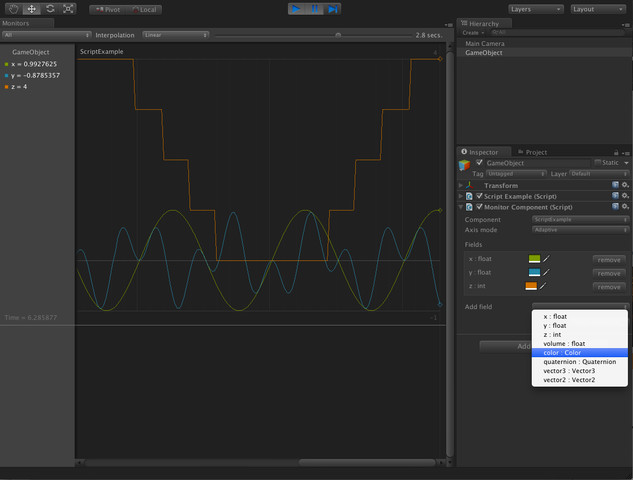Click the horizontal graph scrollbar thumb
633x480 pixels.
click(x=367, y=463)
